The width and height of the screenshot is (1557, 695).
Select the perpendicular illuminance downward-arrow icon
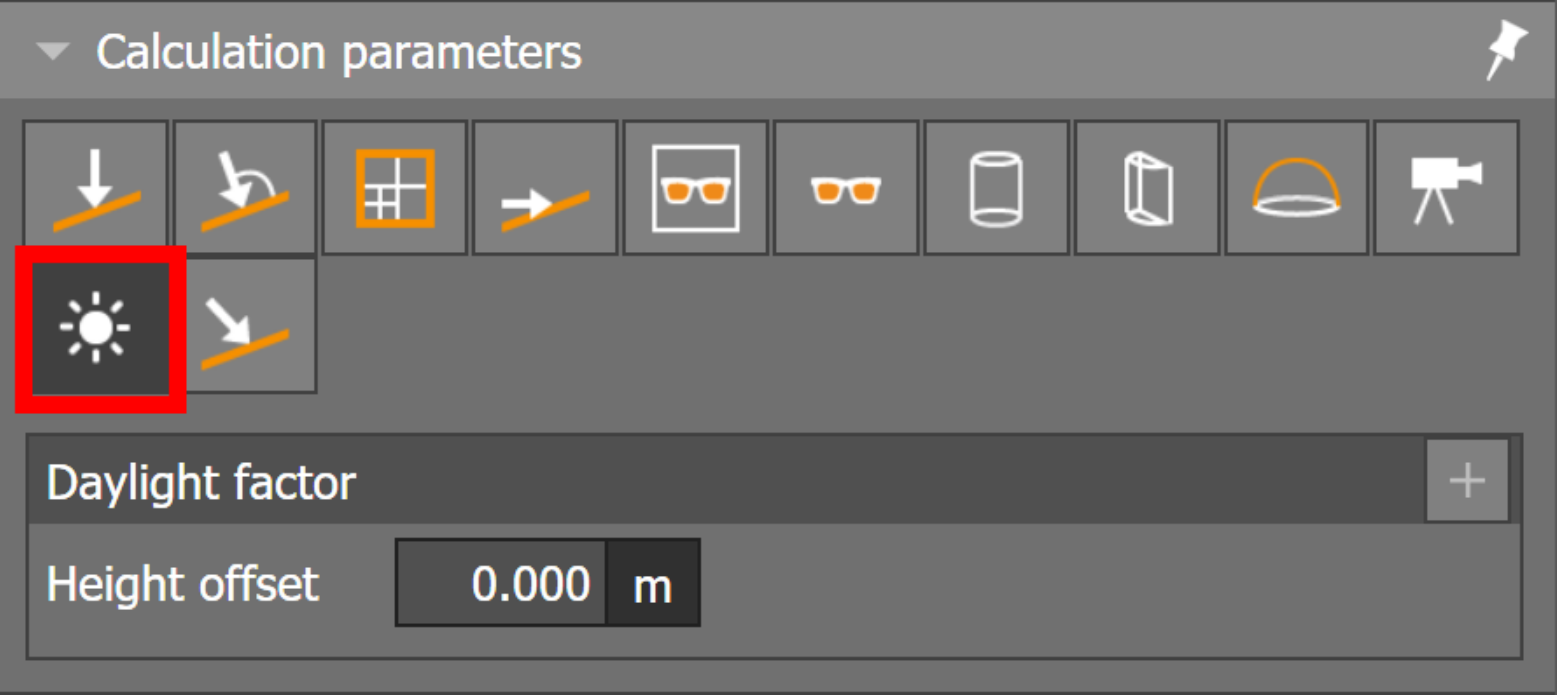tap(96, 188)
